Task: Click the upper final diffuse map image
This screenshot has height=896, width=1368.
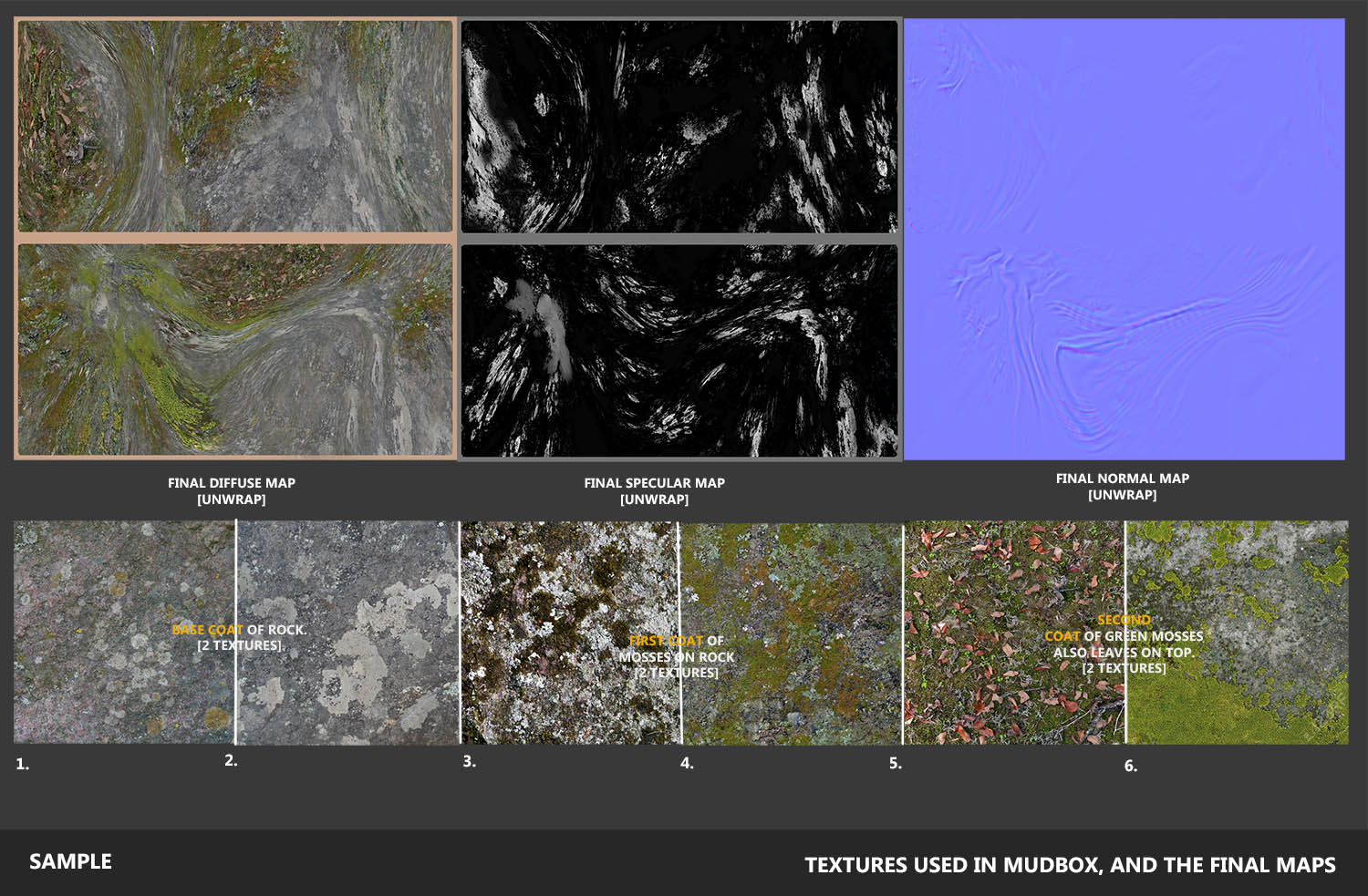Action: (235, 126)
